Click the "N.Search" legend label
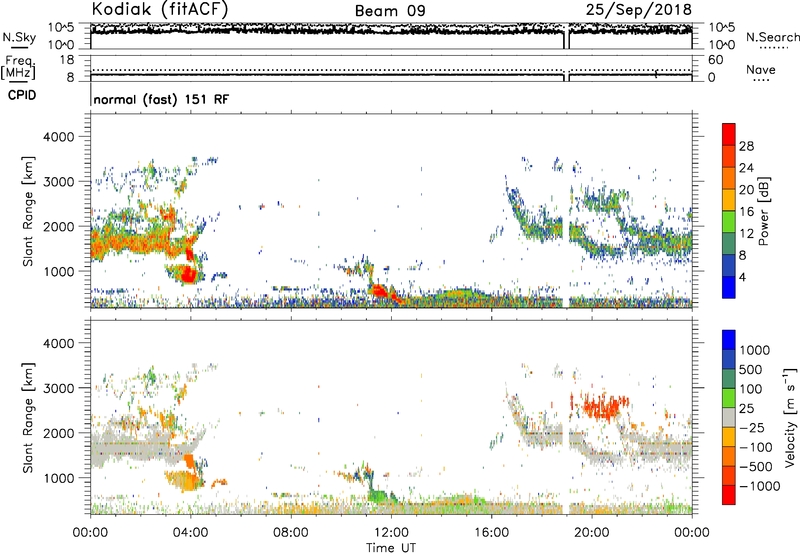The height and width of the screenshot is (554, 800). 772,37
